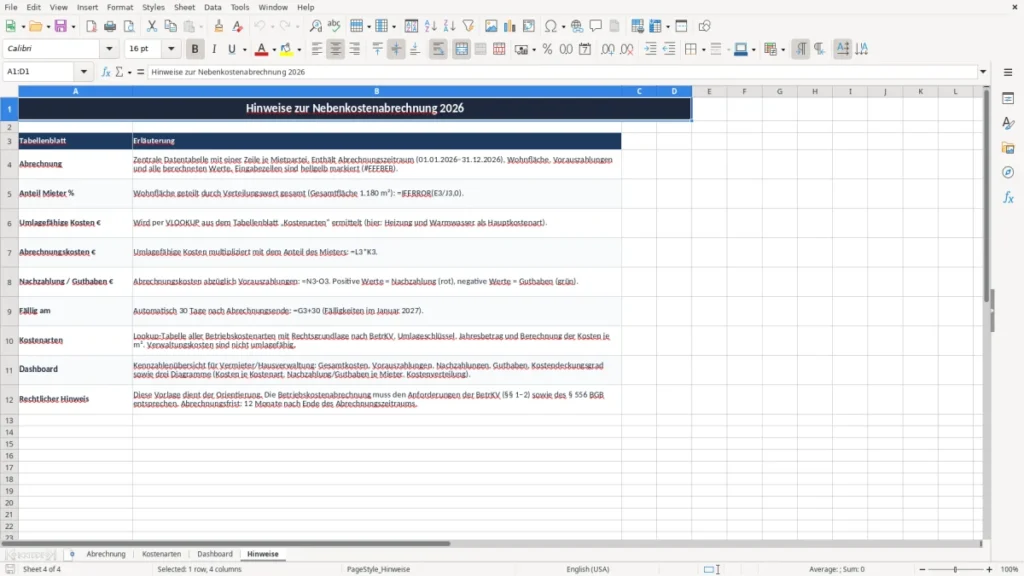The image size is (1024, 576).
Task: Switch to the Kostenarten sheet tab
Action: click(x=161, y=554)
